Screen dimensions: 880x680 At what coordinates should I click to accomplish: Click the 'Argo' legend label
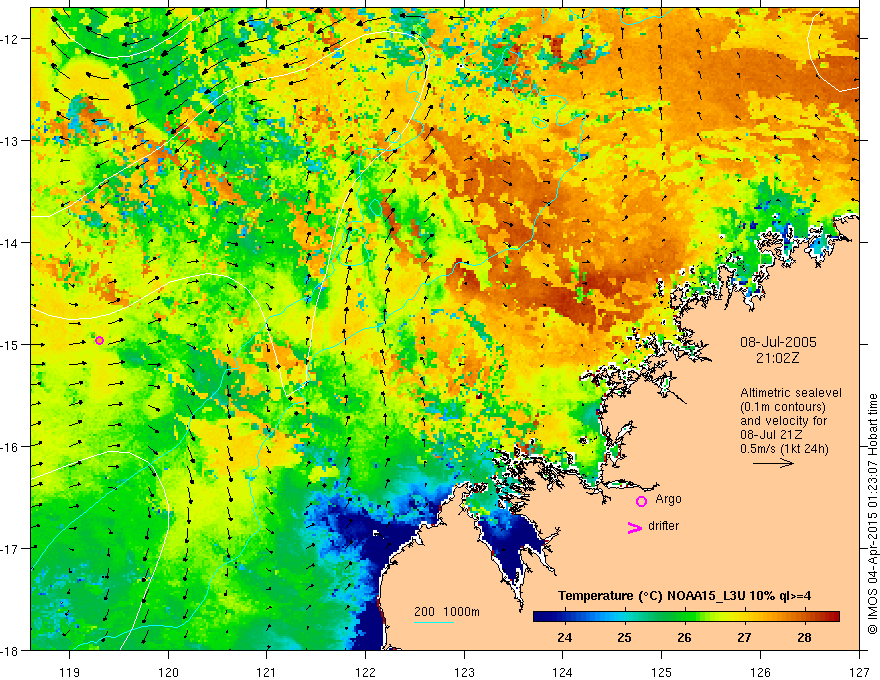pos(668,499)
